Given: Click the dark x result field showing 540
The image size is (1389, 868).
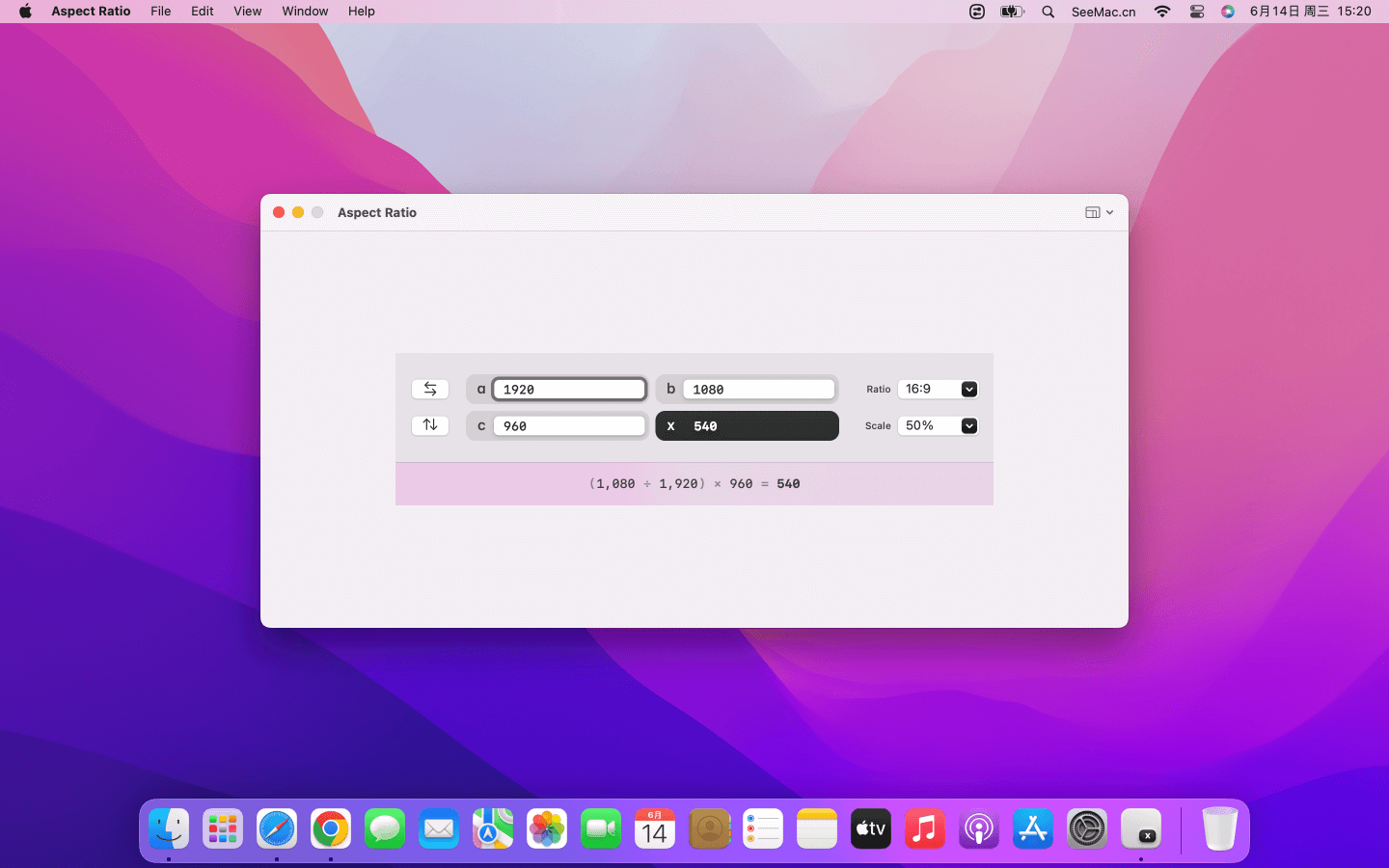Looking at the screenshot, I should [747, 425].
